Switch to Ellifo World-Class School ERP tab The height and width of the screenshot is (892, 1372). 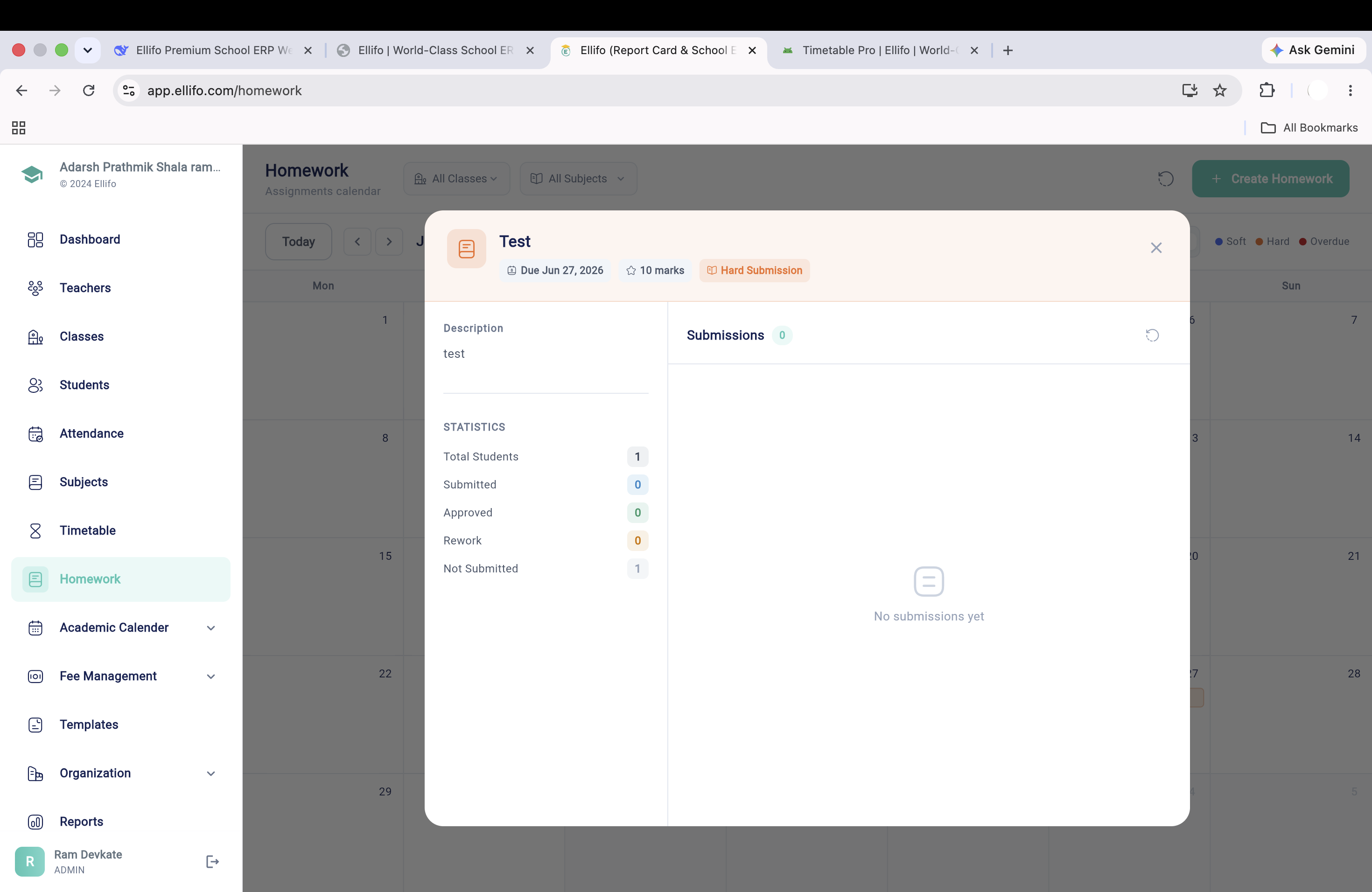point(434,50)
